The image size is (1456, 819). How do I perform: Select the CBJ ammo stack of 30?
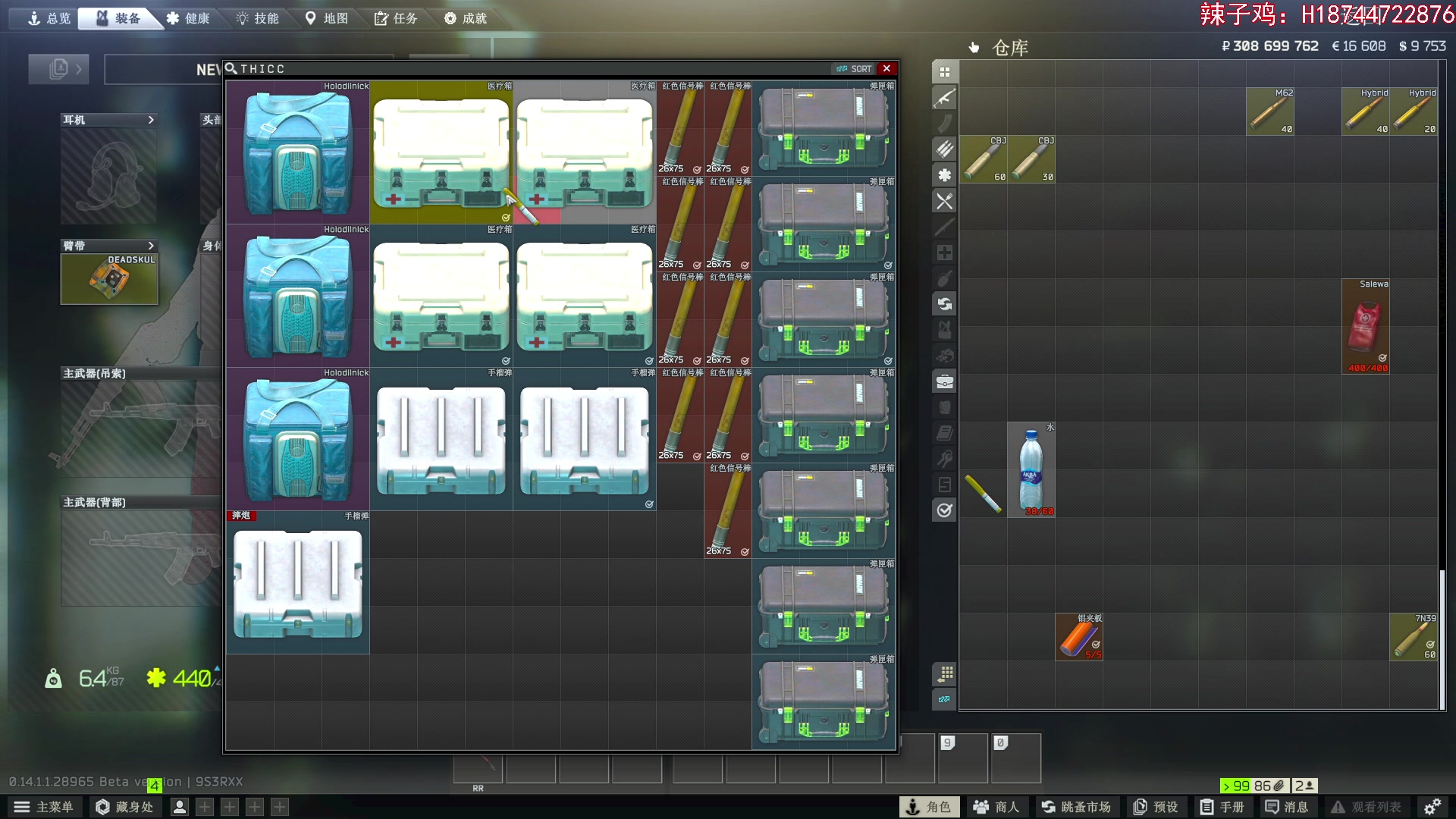tap(1031, 159)
